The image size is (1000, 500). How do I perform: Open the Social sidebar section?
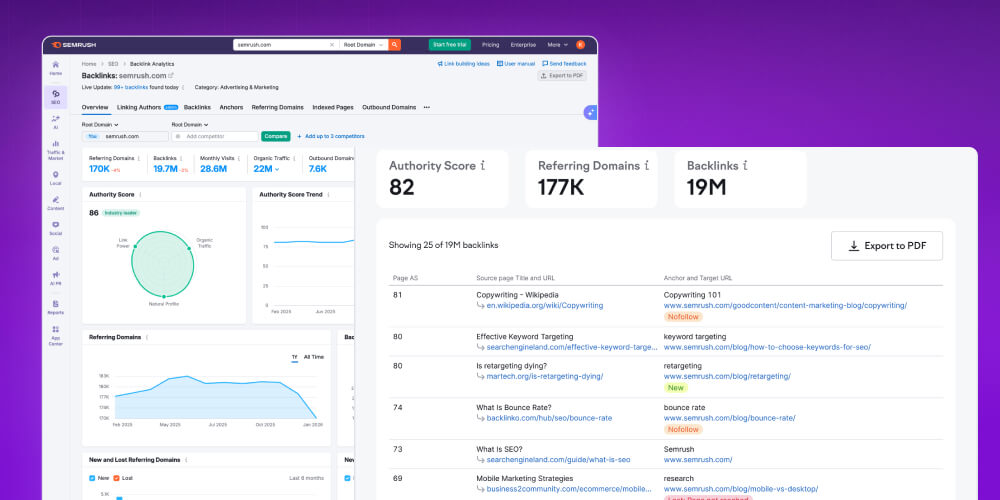pyautogui.click(x=55, y=228)
